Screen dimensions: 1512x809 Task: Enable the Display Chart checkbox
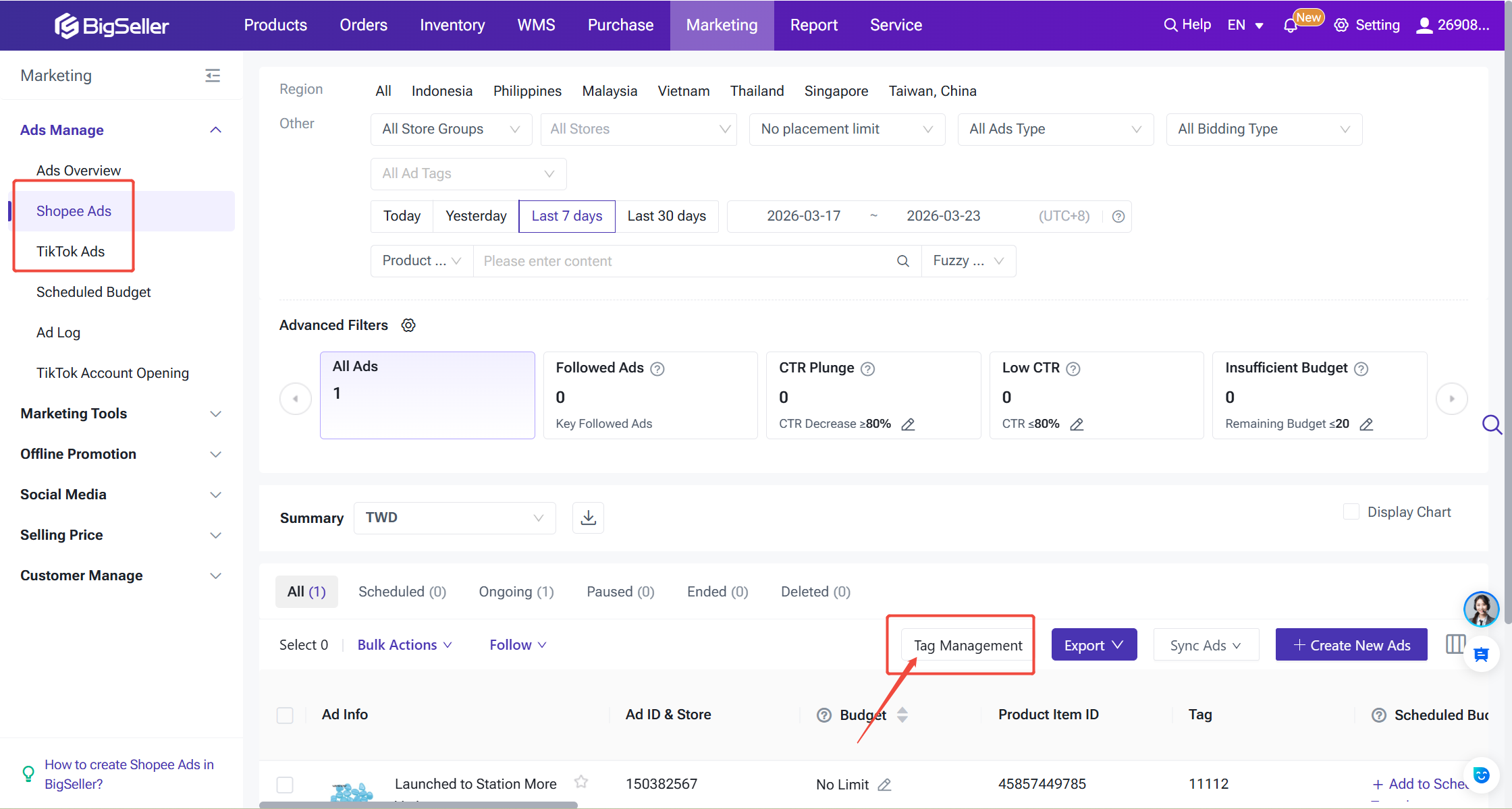point(1352,511)
